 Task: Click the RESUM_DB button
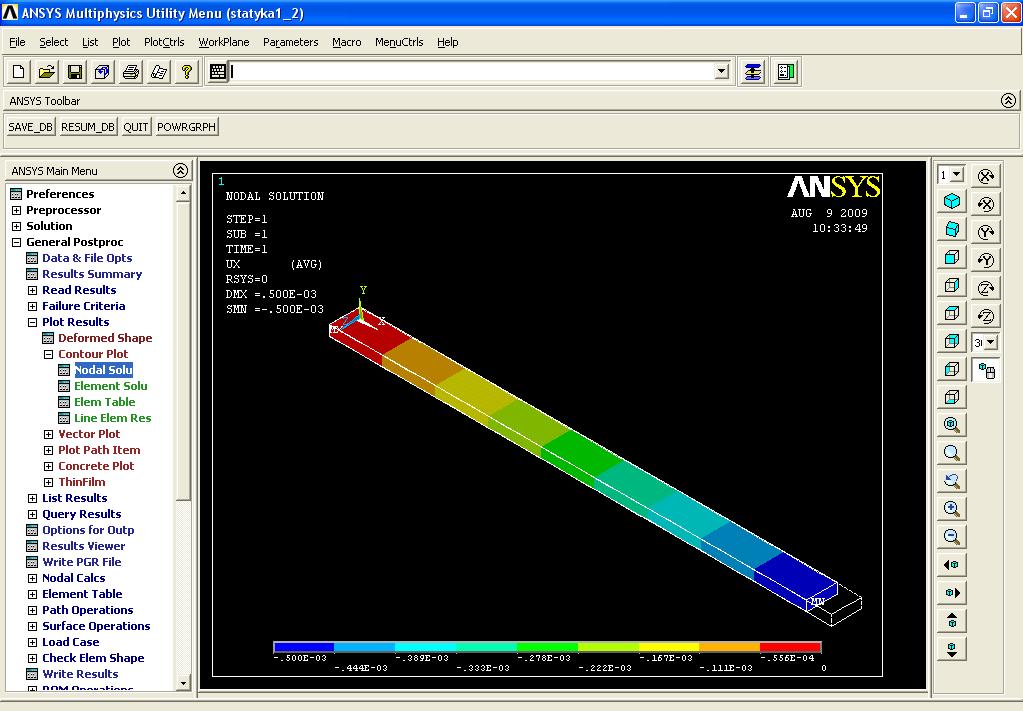[87, 127]
